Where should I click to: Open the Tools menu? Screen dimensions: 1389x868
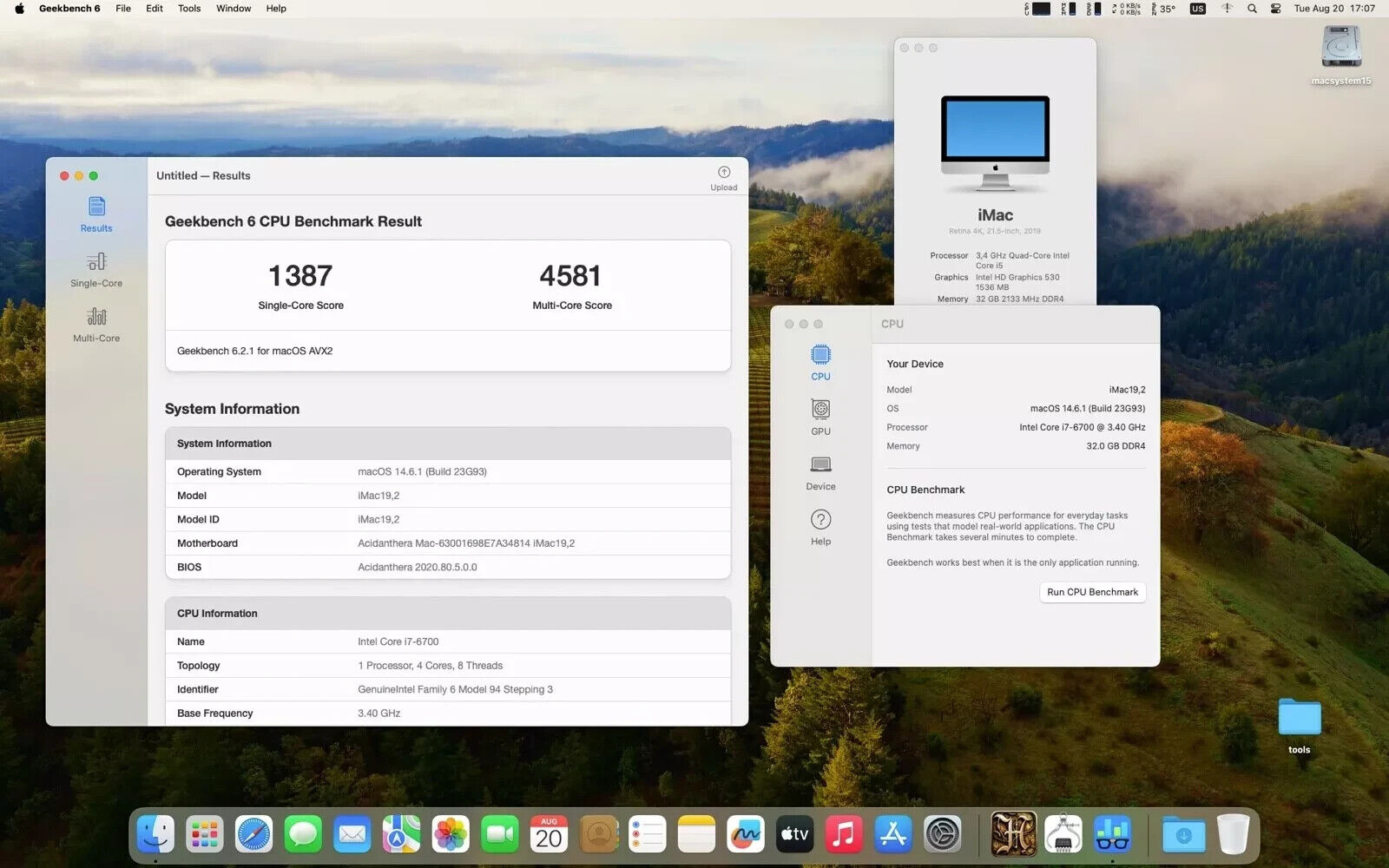point(189,9)
